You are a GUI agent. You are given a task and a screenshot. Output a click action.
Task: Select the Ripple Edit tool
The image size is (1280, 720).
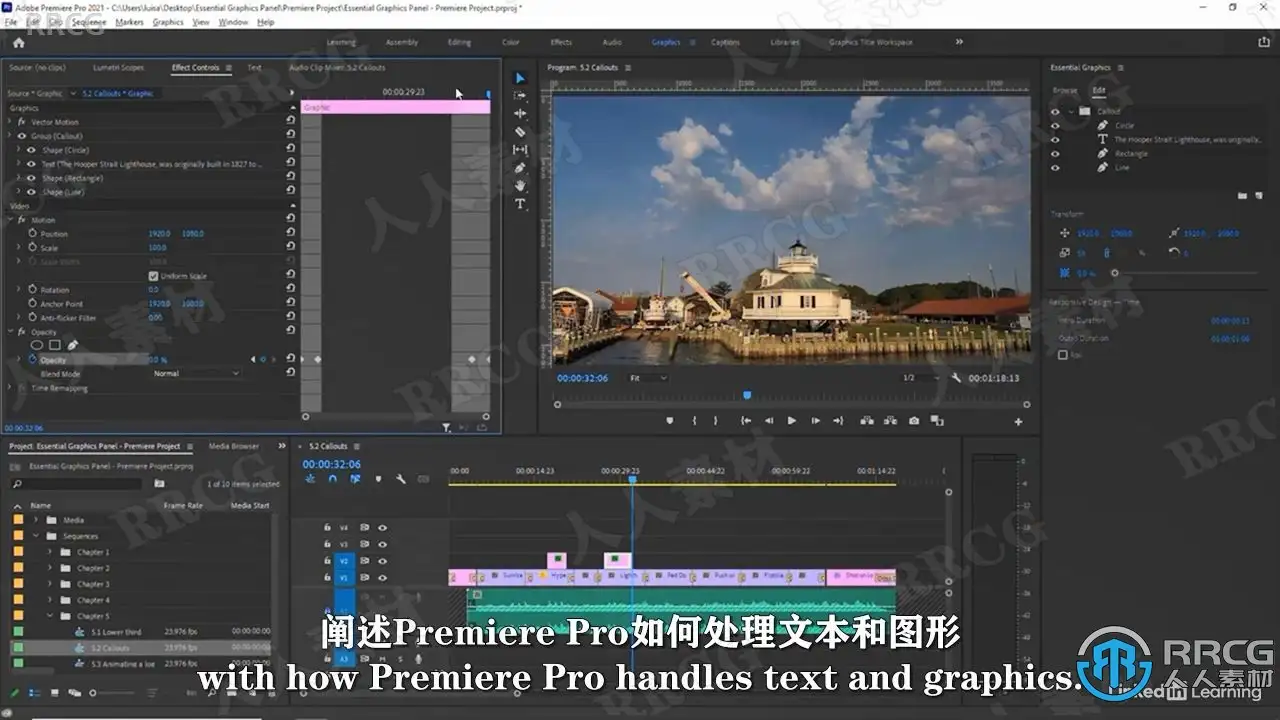click(x=520, y=114)
